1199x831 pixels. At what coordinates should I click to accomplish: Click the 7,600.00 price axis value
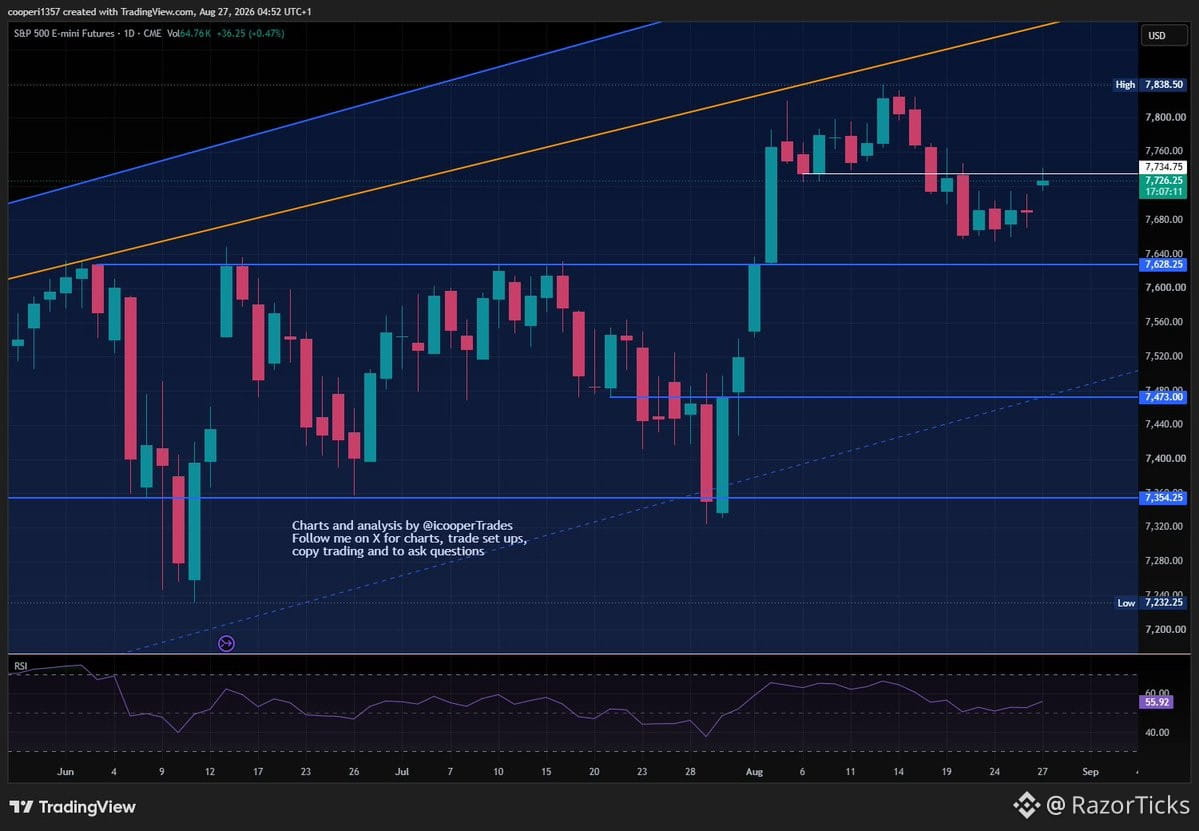coord(1165,287)
